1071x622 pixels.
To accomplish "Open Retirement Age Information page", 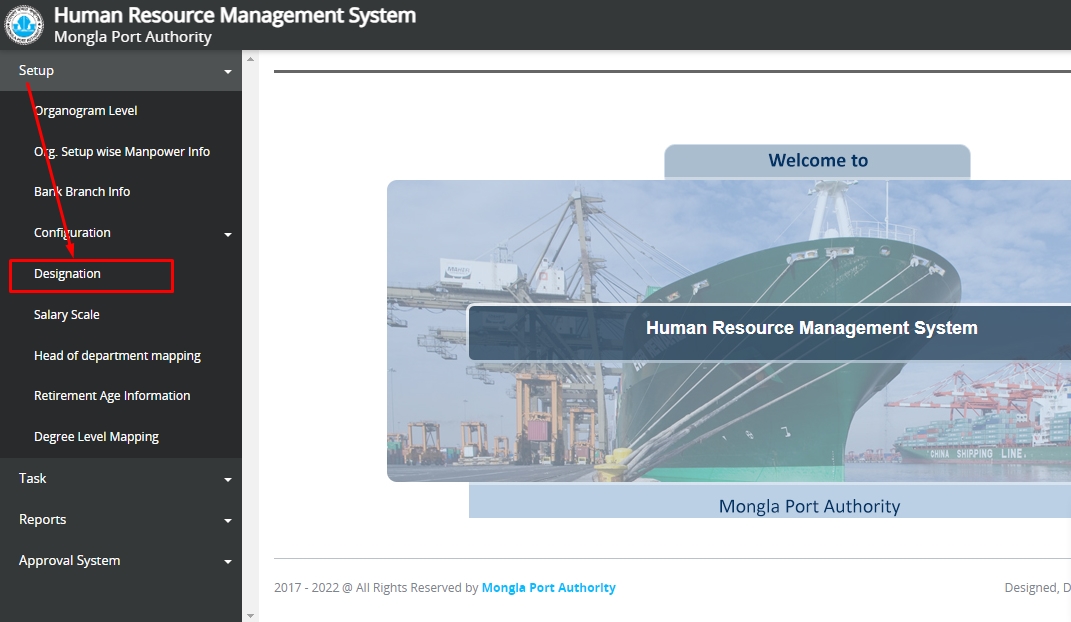I will 112,396.
